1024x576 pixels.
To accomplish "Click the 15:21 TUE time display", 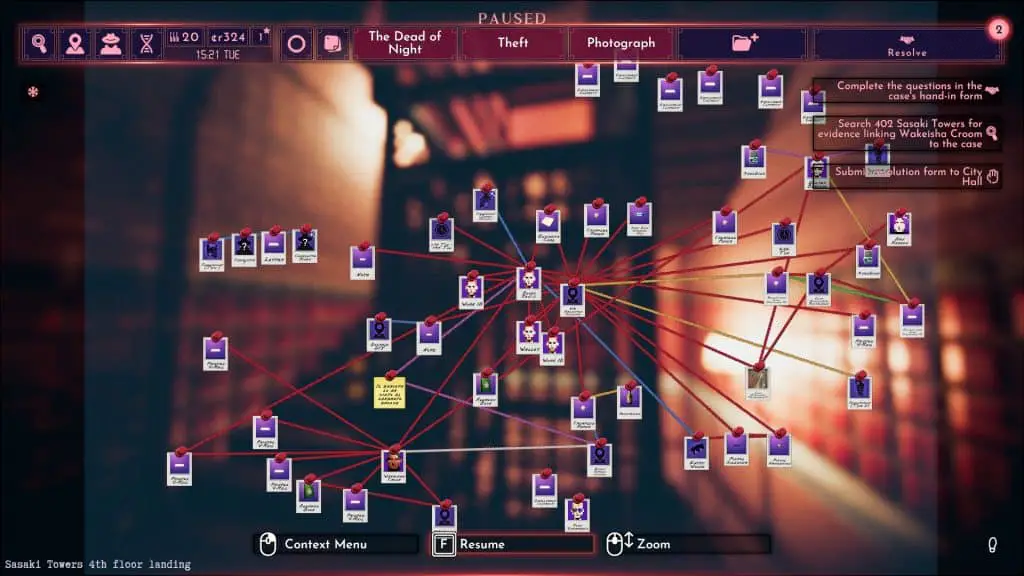I will [x=218, y=54].
